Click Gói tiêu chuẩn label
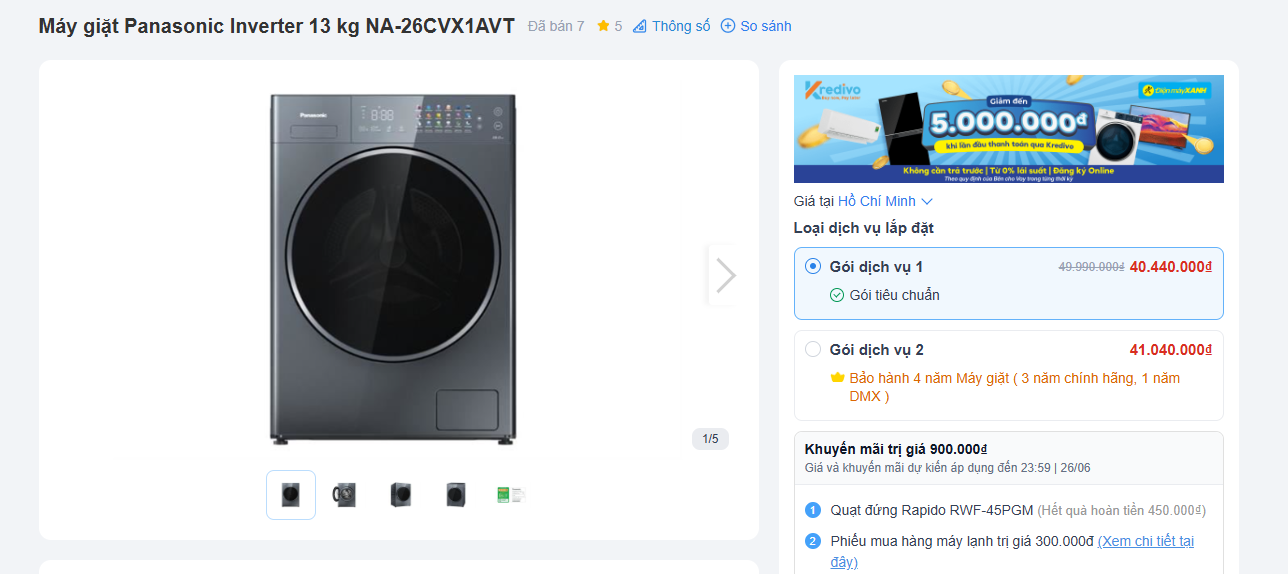 click(895, 295)
